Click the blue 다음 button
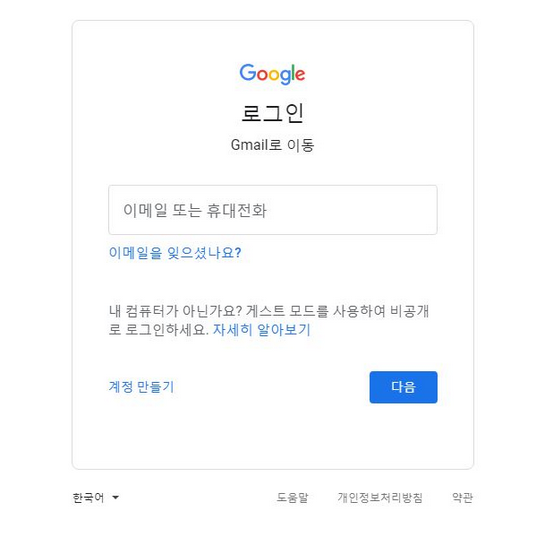551x542 pixels. pyautogui.click(x=403, y=387)
